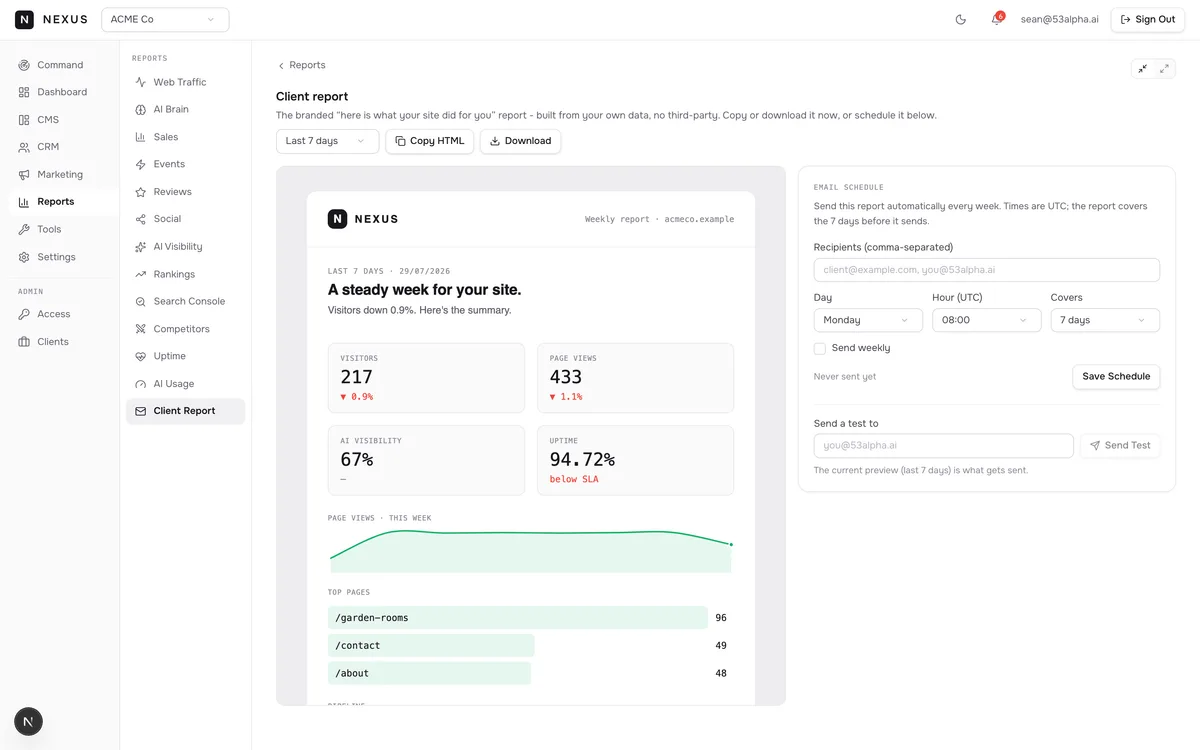
Task: Open the ACME Co client selector
Action: [x=165, y=19]
